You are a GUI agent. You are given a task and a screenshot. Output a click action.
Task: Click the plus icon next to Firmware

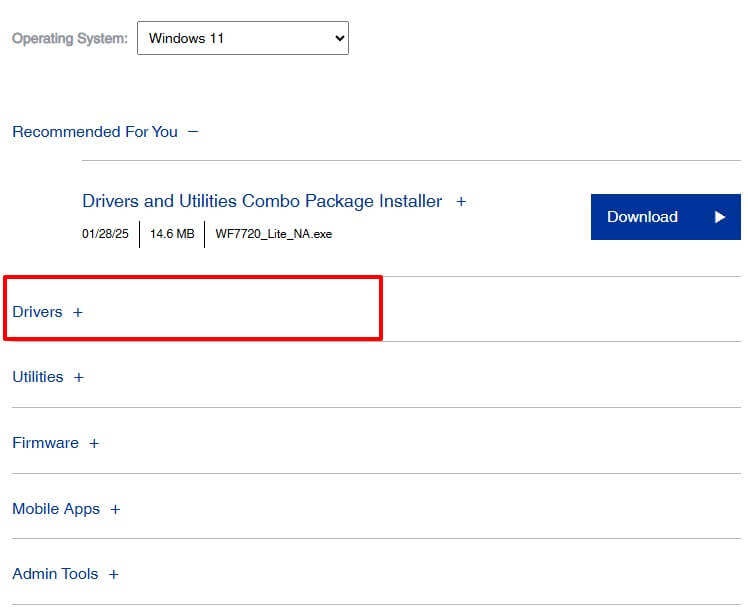(x=94, y=443)
